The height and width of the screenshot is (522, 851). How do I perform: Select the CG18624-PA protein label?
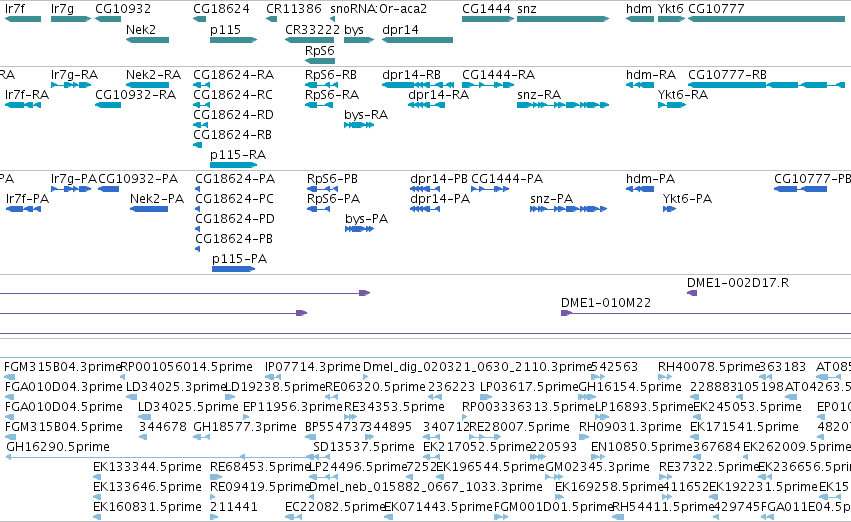point(235,179)
